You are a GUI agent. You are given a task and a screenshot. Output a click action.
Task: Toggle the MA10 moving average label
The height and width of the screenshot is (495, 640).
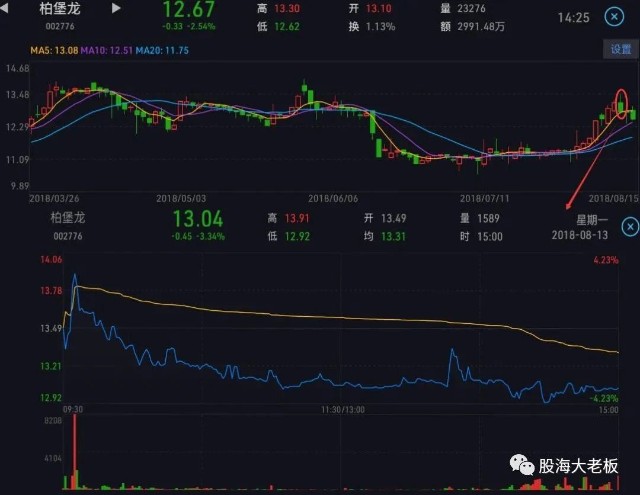click(x=104, y=50)
